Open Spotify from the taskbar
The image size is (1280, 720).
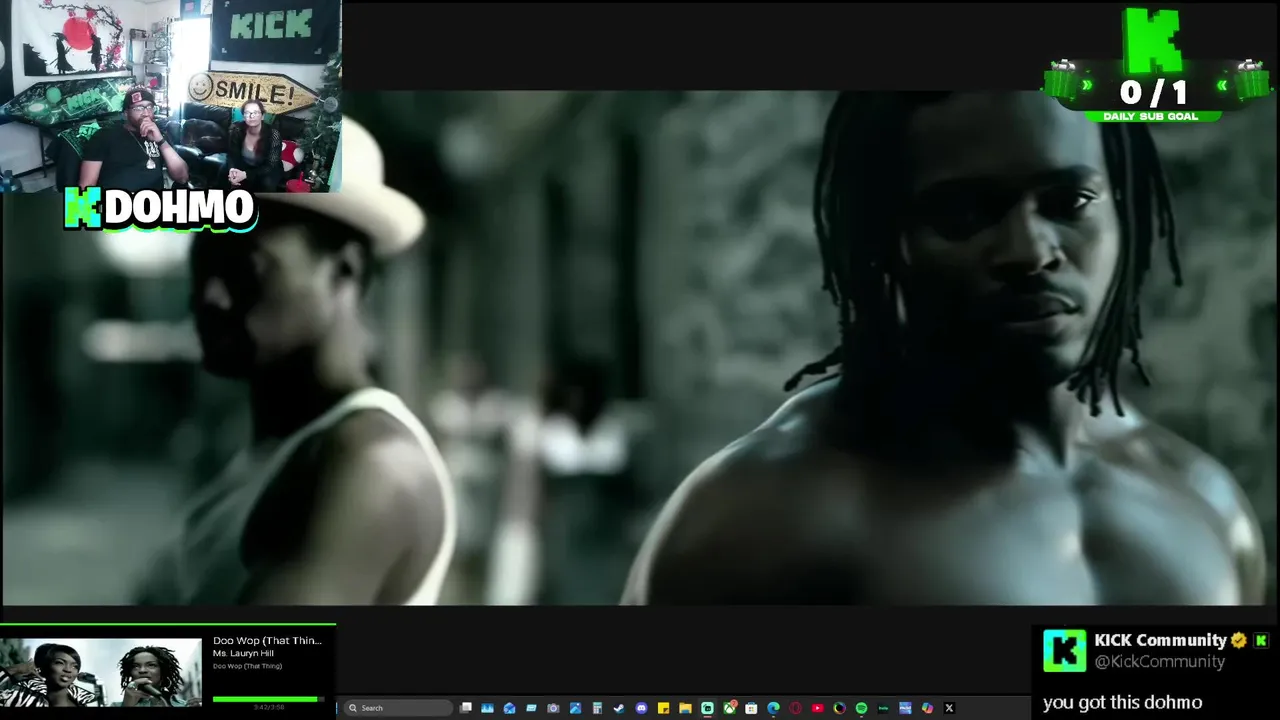click(861, 708)
